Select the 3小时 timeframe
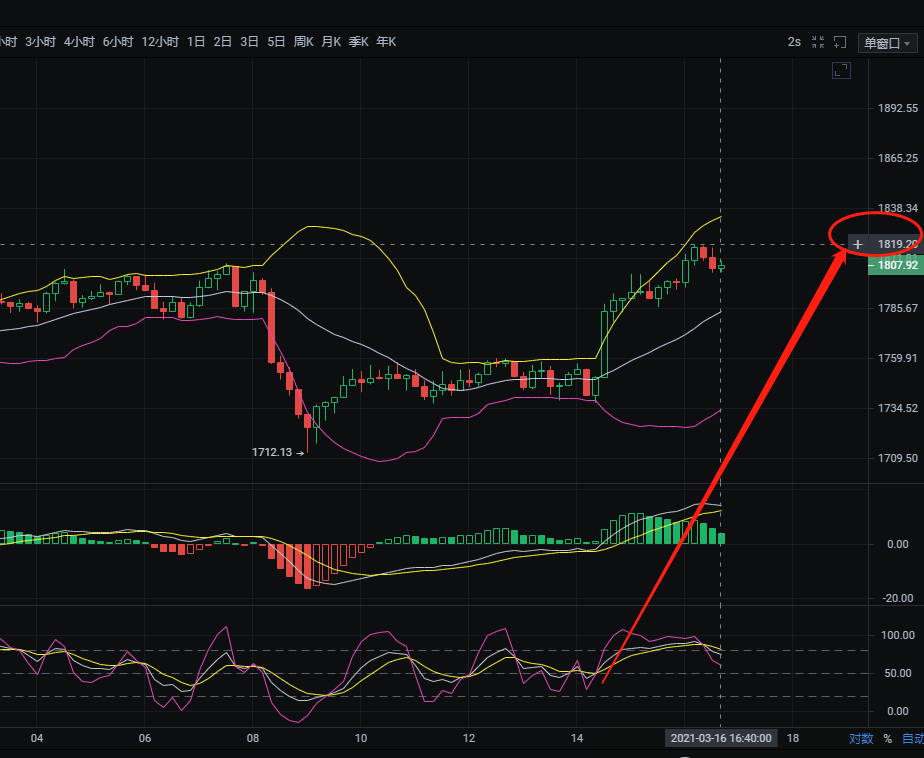The height and width of the screenshot is (758, 924). click(x=40, y=42)
